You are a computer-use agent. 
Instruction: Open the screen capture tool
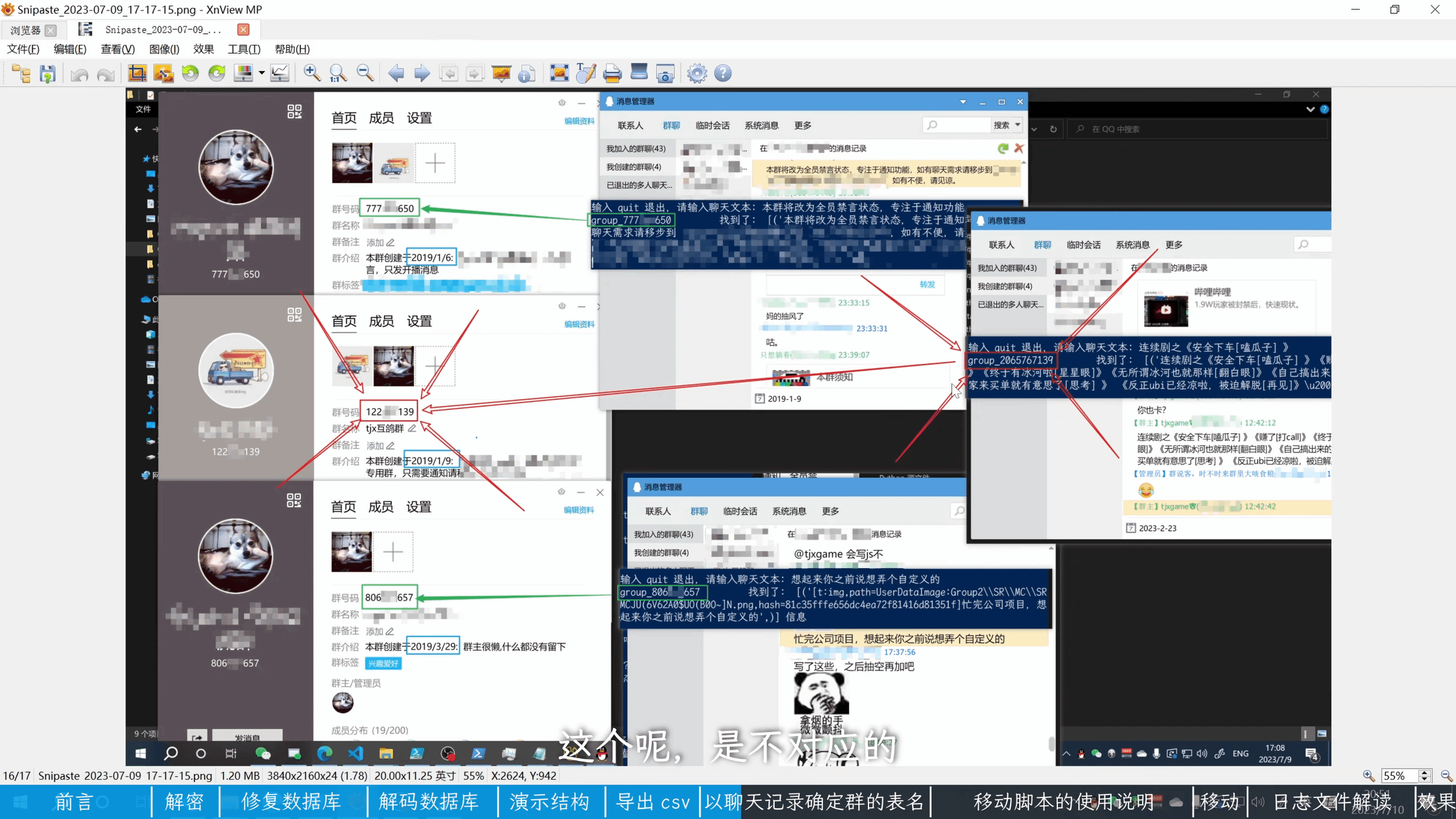coord(665,73)
